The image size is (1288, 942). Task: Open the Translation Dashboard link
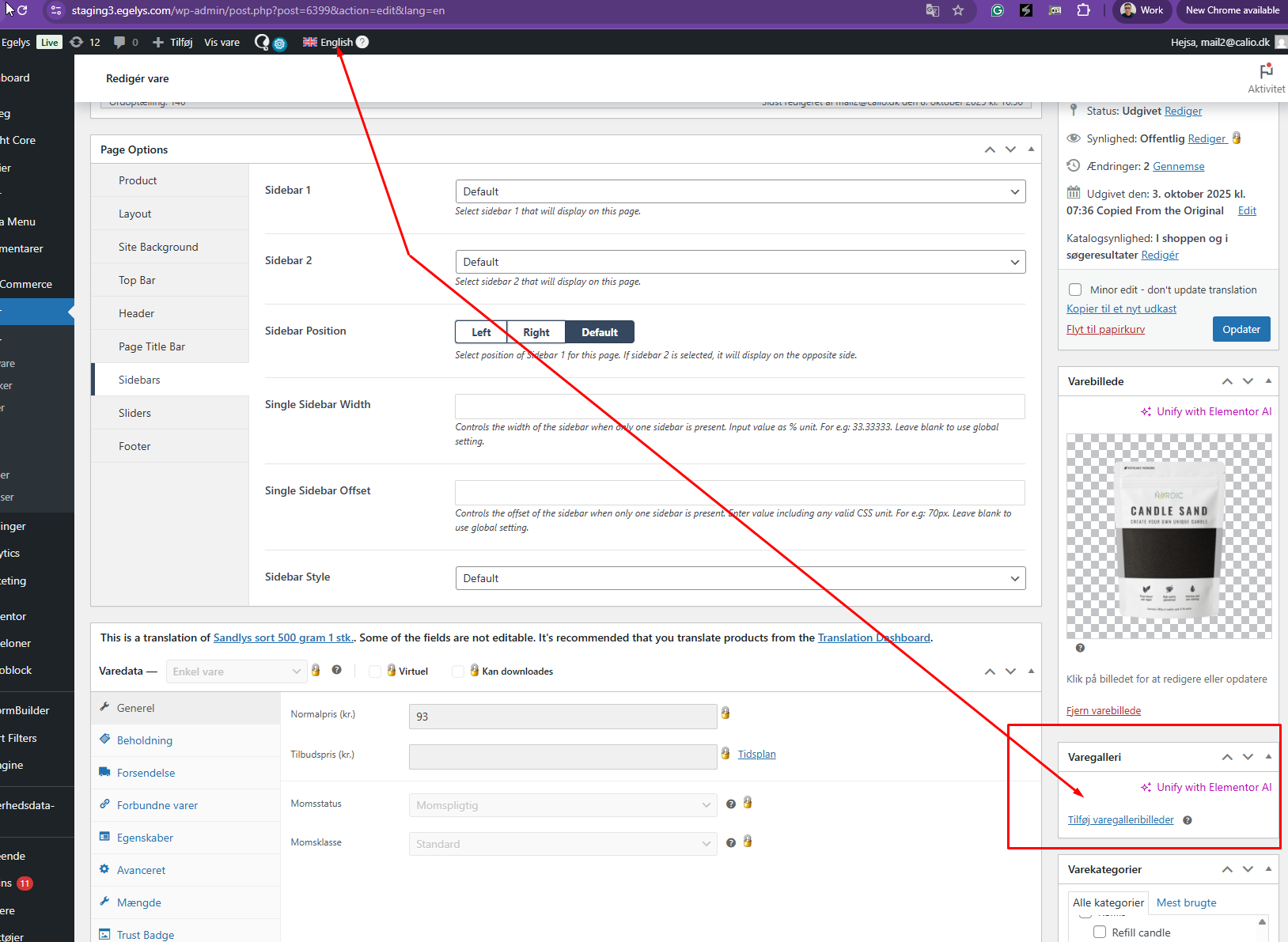coord(874,637)
